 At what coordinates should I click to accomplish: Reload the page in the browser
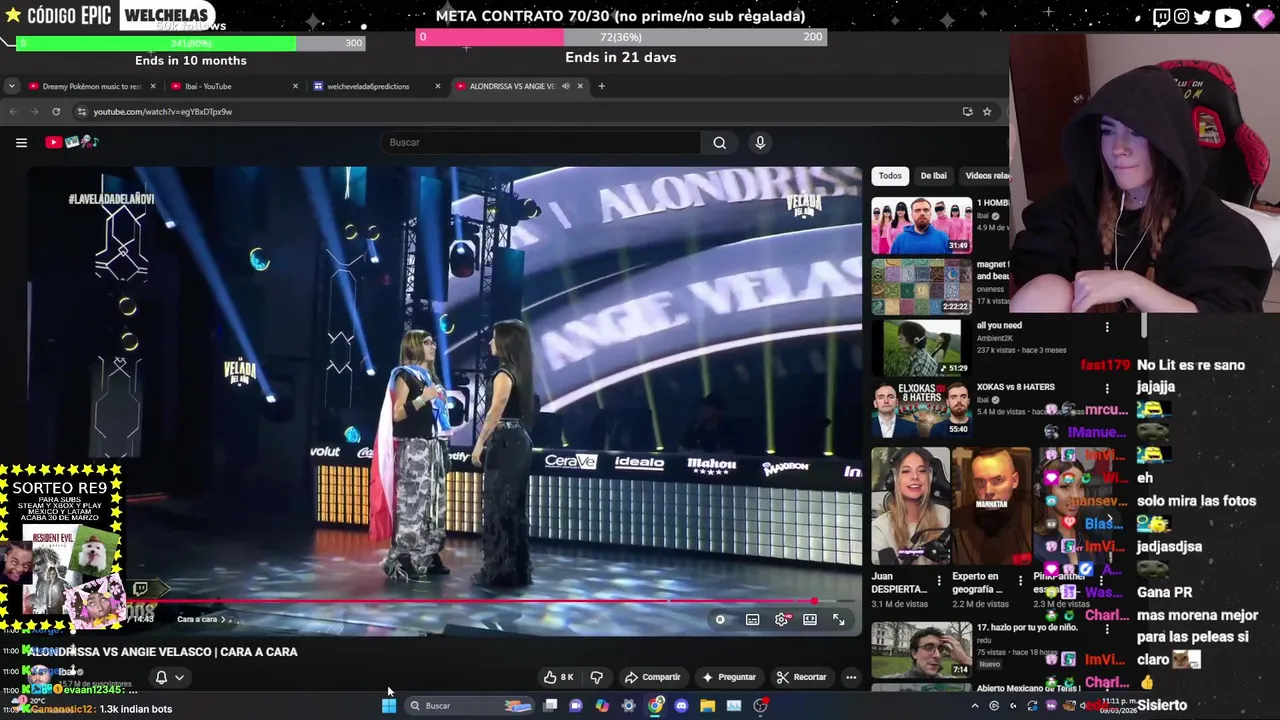(x=56, y=112)
